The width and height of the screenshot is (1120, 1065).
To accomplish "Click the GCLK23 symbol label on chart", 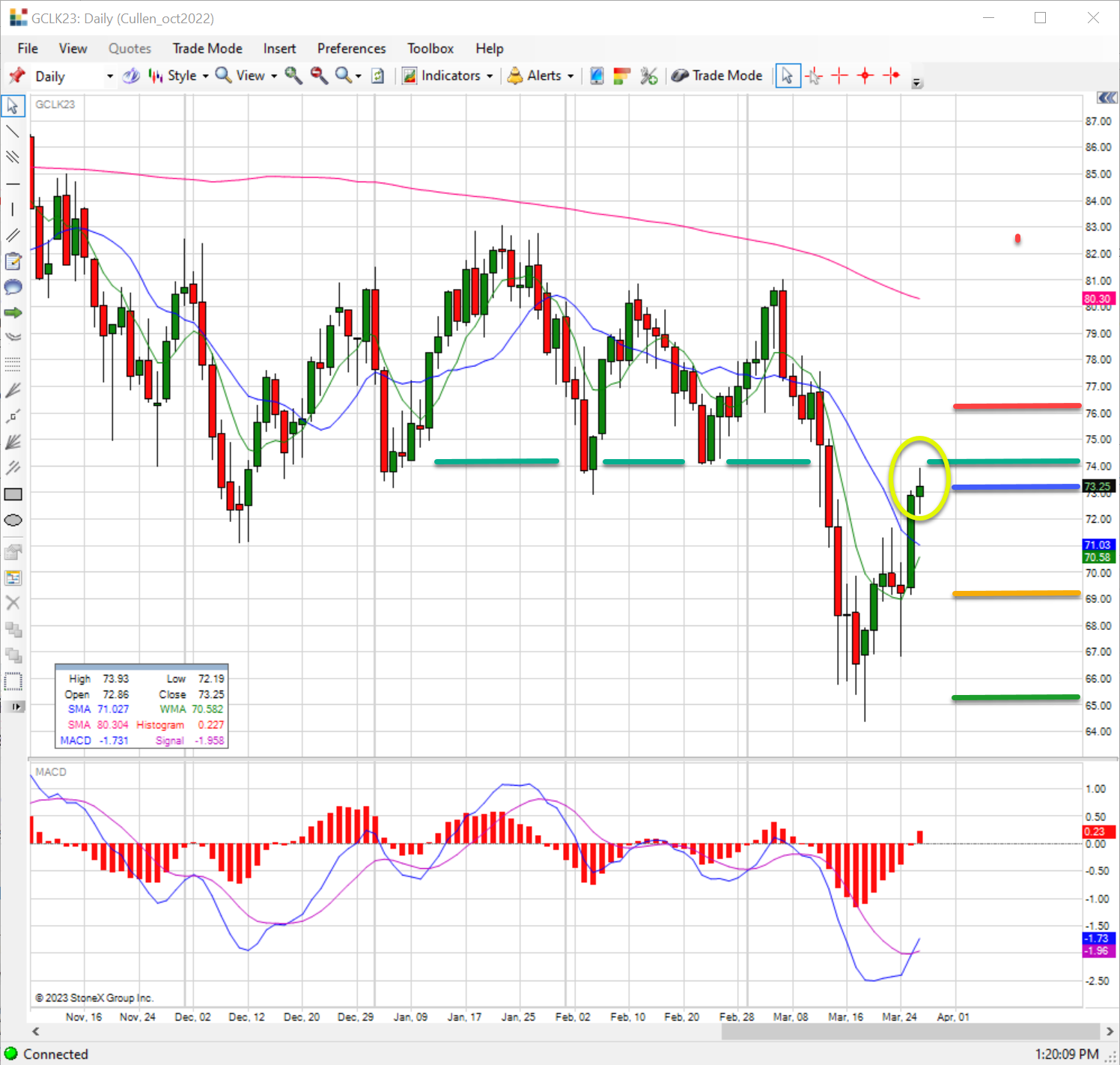I will (x=55, y=104).
